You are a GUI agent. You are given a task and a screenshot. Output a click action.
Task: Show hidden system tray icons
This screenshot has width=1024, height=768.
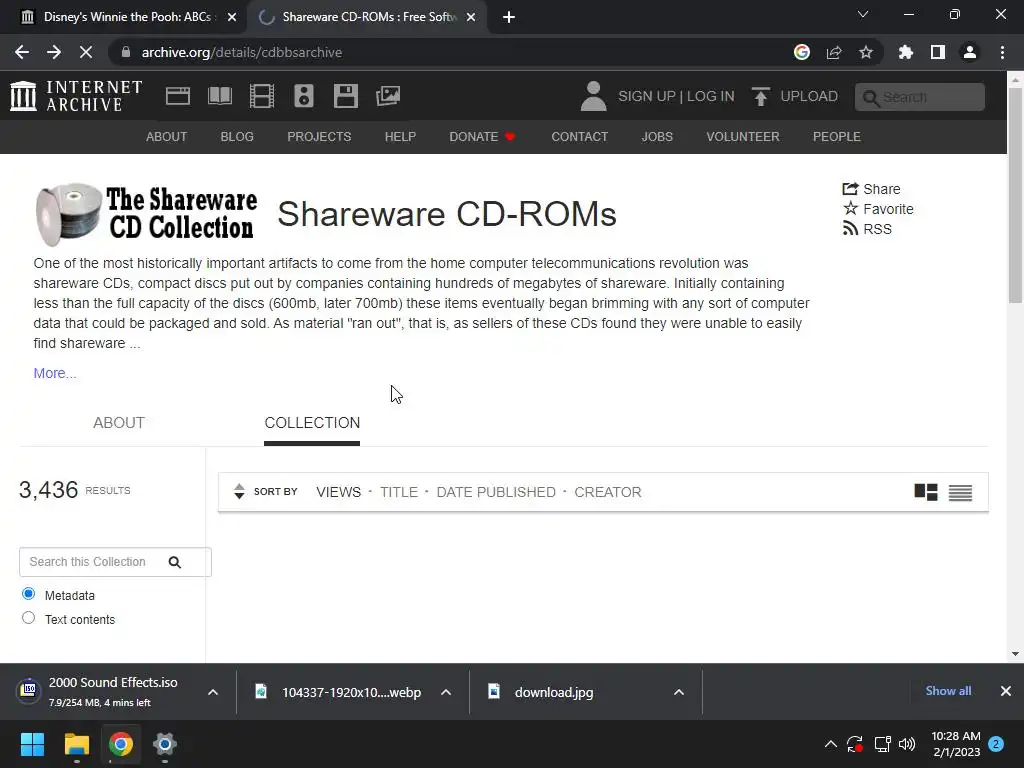(x=831, y=744)
